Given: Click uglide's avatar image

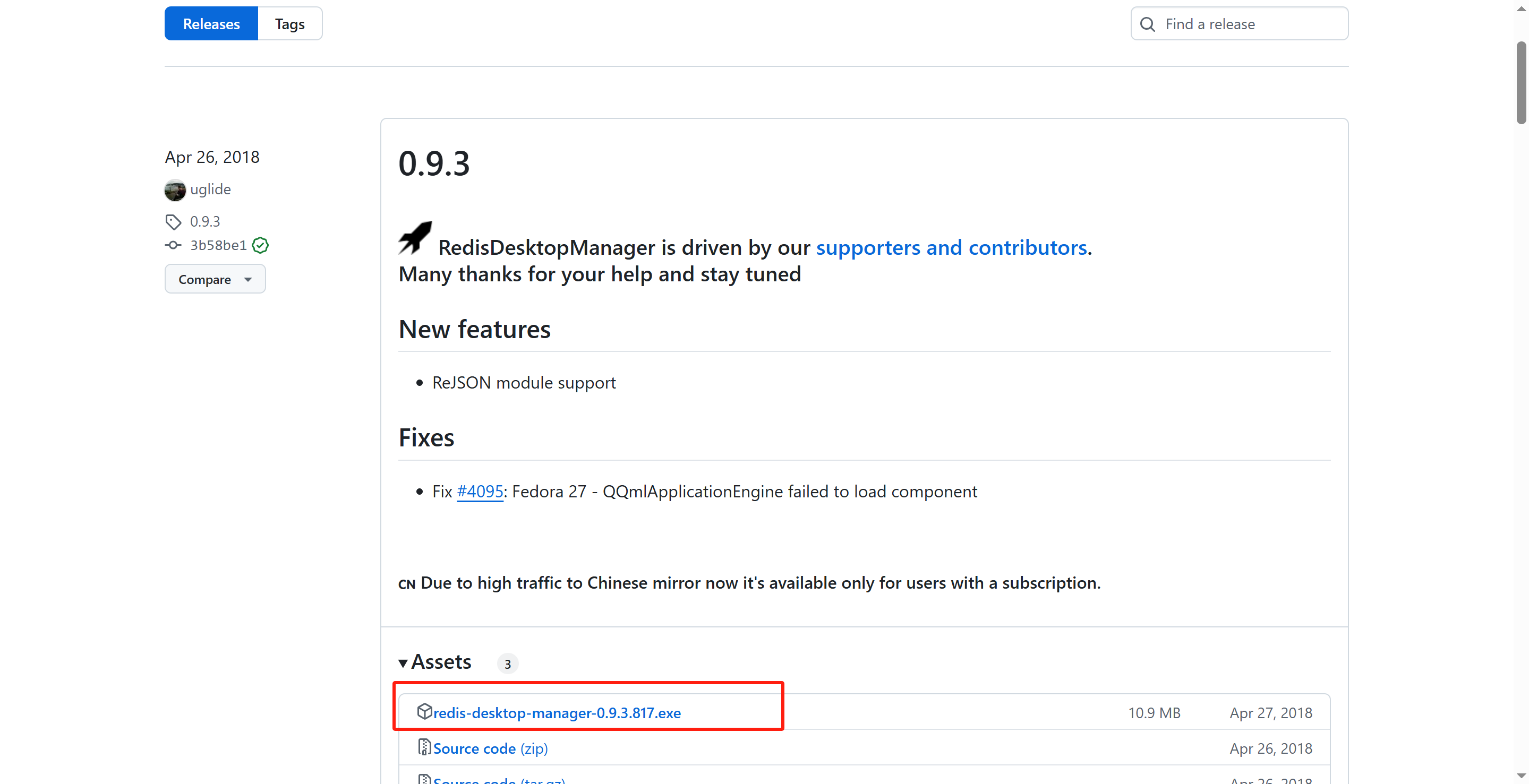Looking at the screenshot, I should [175, 190].
